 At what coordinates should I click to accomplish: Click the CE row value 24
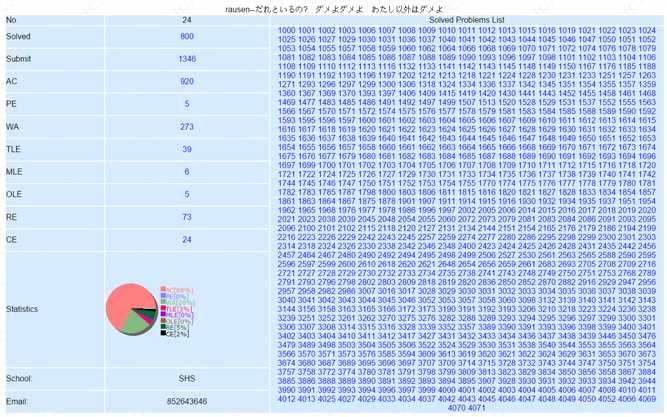(x=187, y=240)
